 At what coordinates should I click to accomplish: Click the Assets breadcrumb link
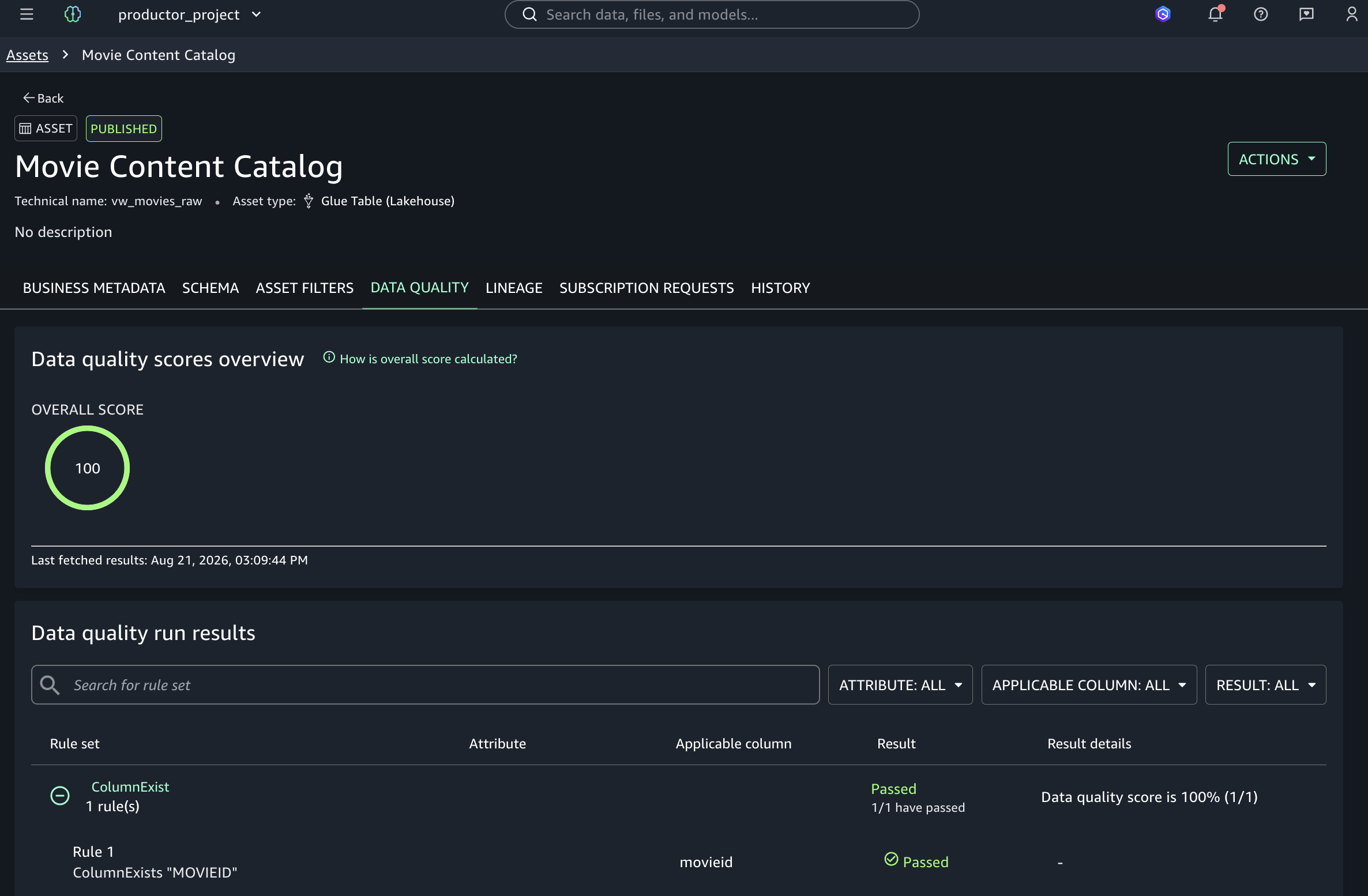tap(27, 55)
